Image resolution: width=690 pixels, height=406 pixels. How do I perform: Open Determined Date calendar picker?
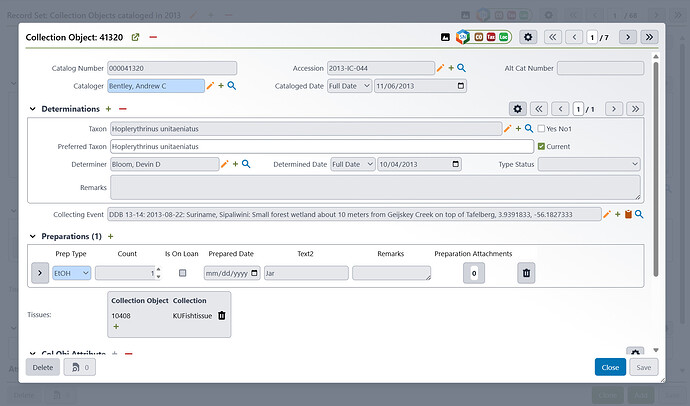click(455, 164)
